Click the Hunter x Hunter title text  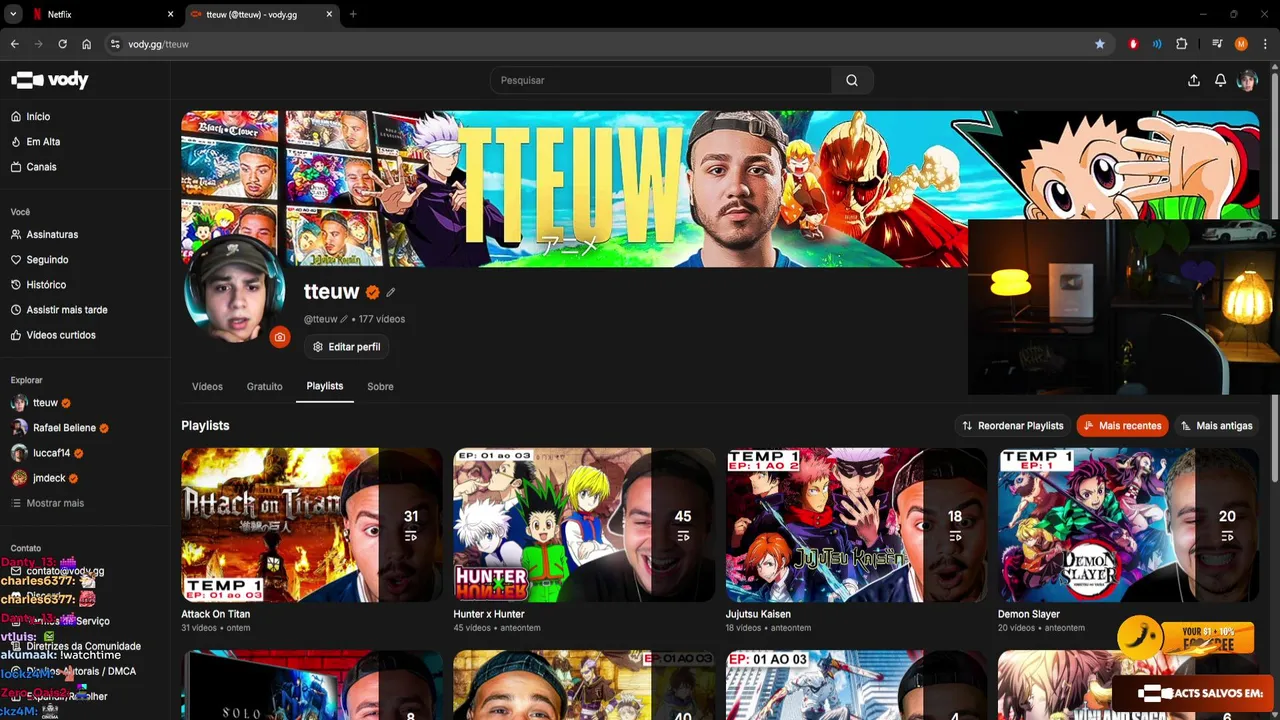489,614
